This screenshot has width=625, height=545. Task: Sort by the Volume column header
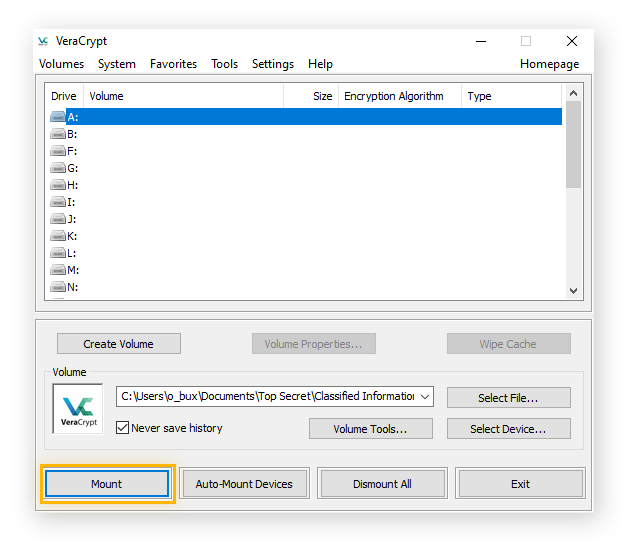183,96
